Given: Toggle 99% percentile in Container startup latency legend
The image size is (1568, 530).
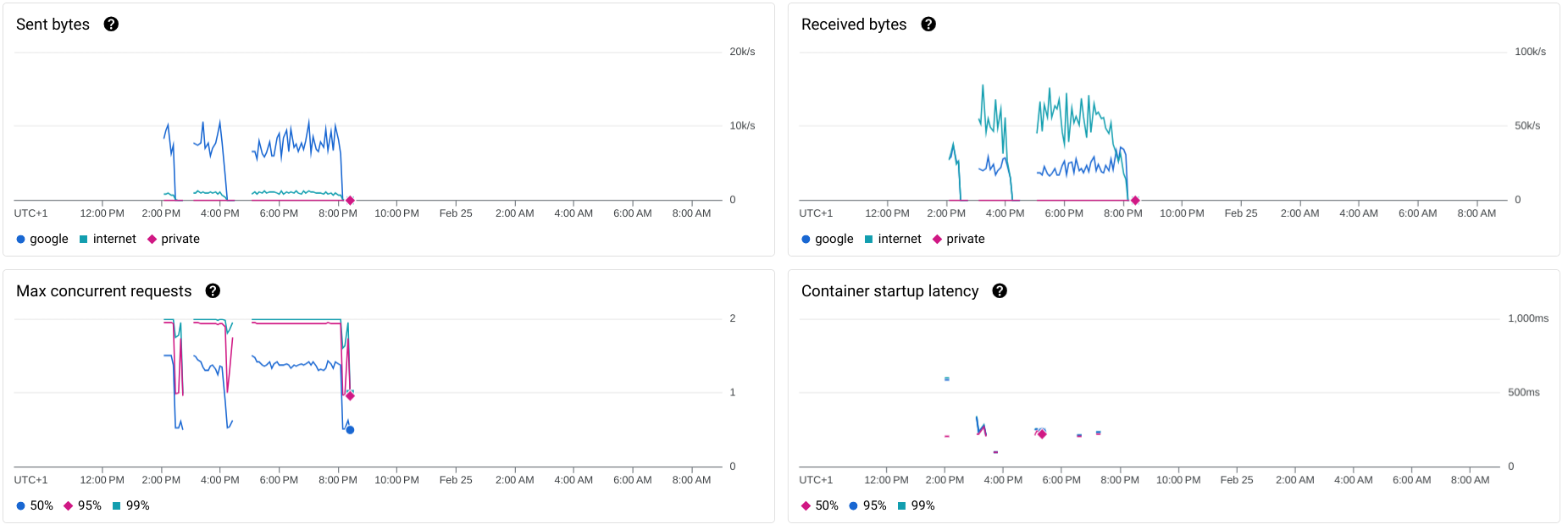Looking at the screenshot, I should (917, 506).
